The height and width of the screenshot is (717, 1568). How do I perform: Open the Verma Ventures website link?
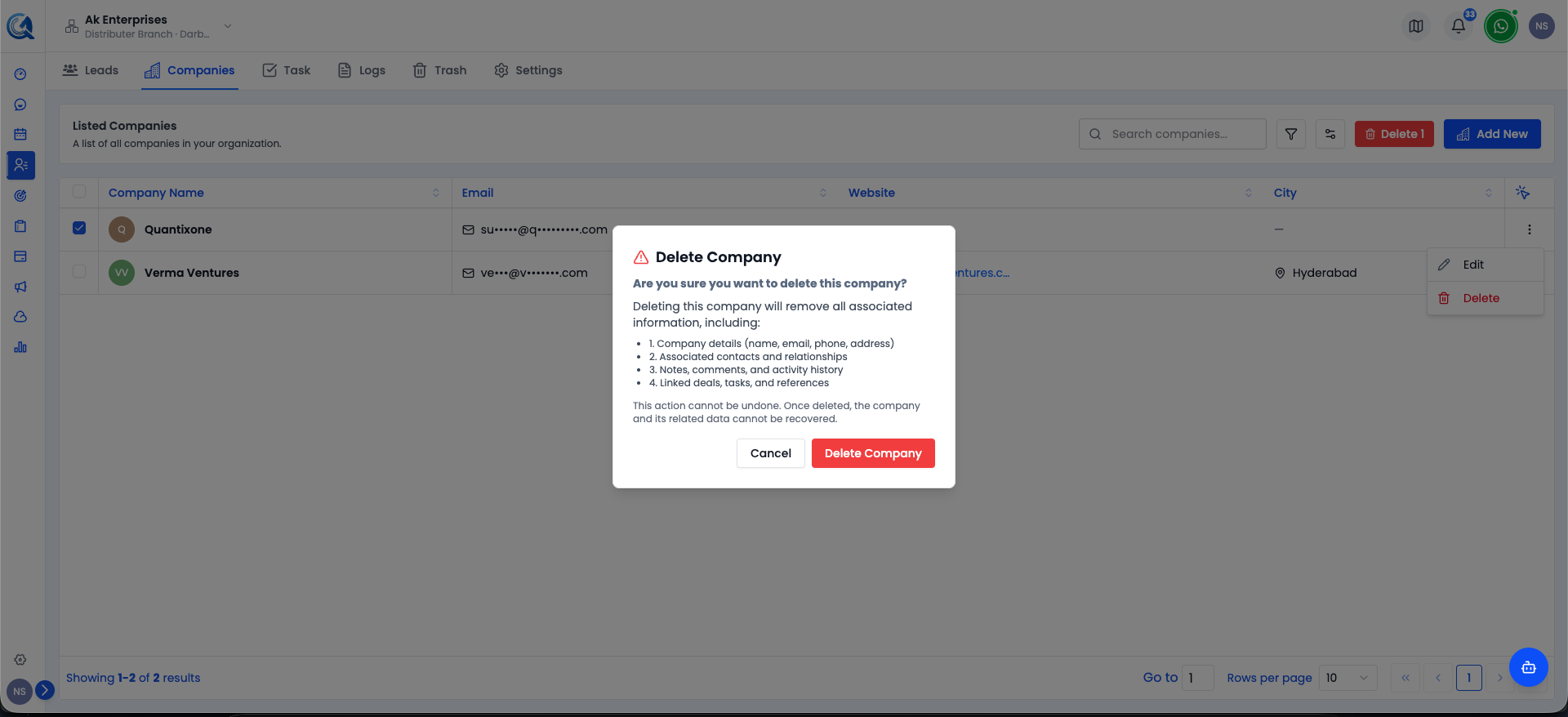click(982, 273)
